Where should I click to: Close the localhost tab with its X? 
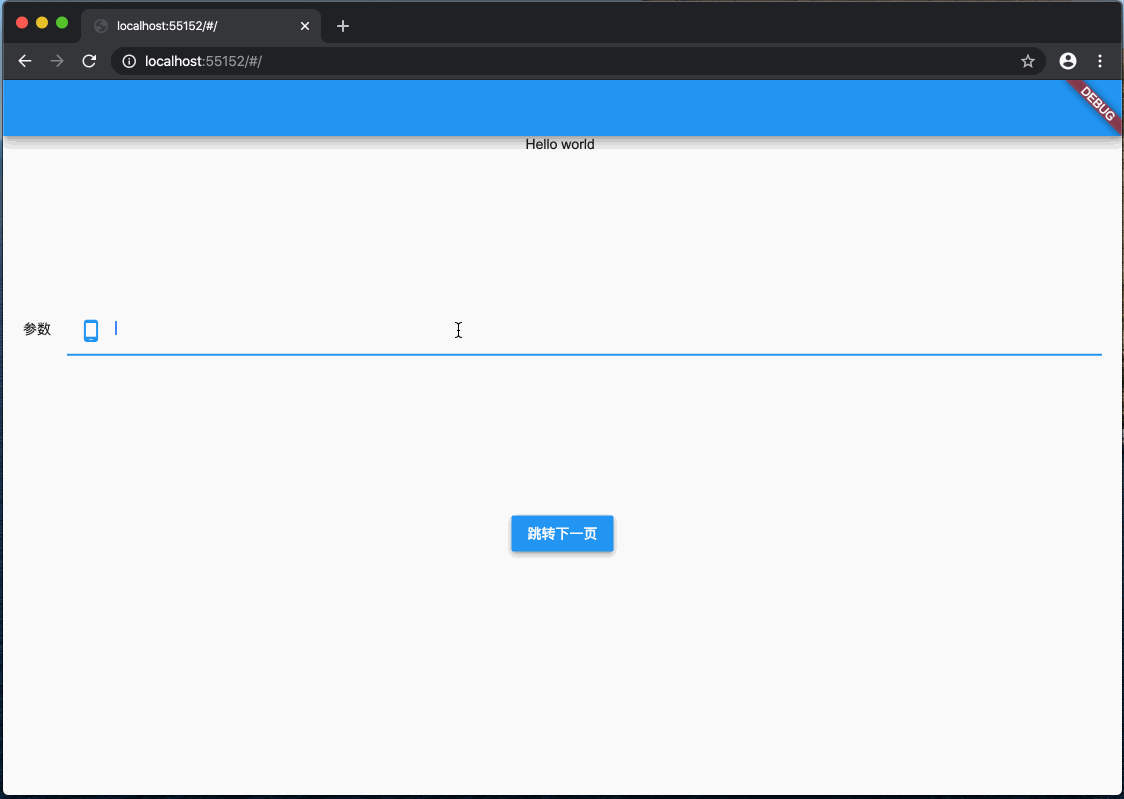coord(305,26)
